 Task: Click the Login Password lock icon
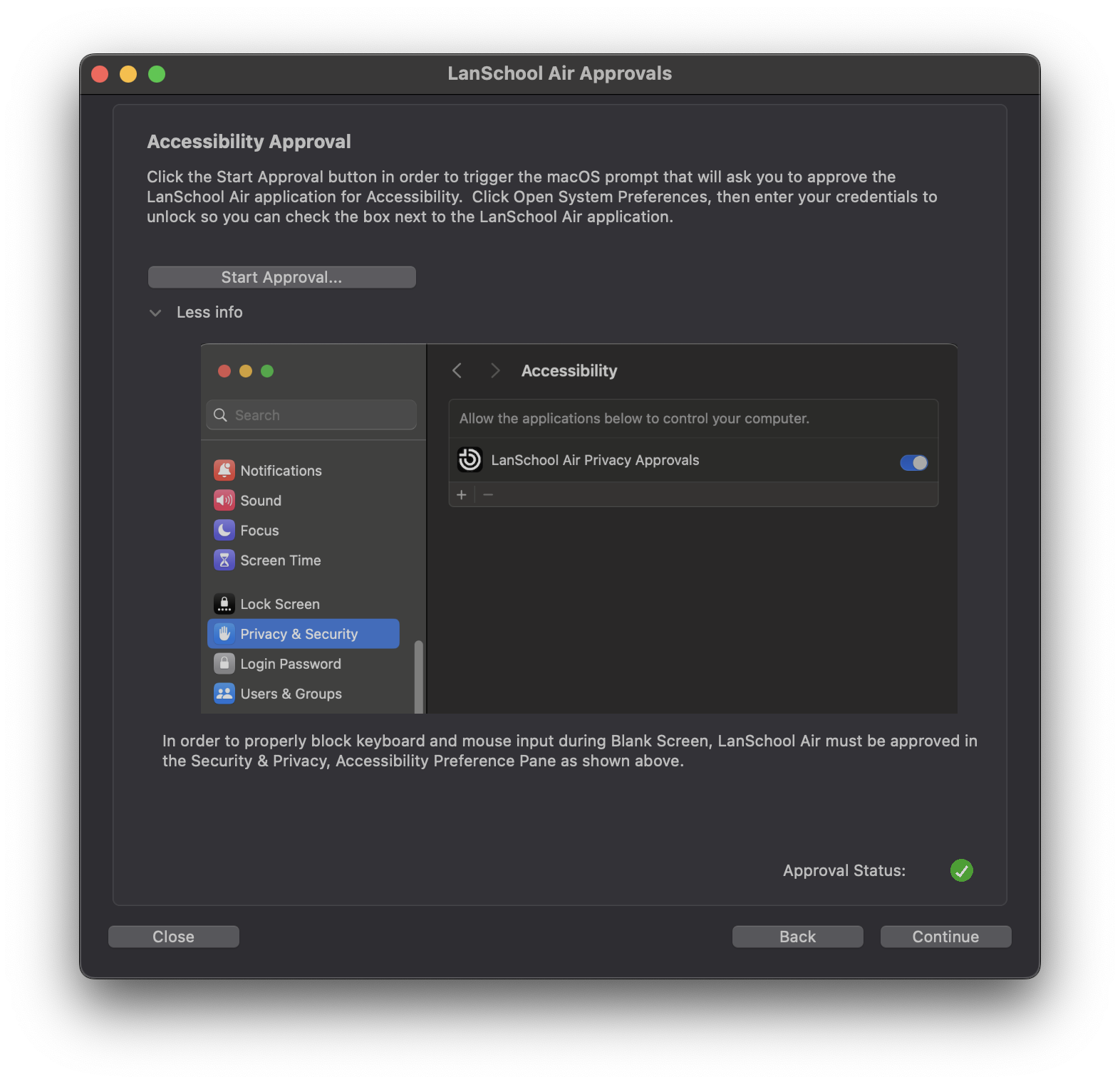click(224, 664)
